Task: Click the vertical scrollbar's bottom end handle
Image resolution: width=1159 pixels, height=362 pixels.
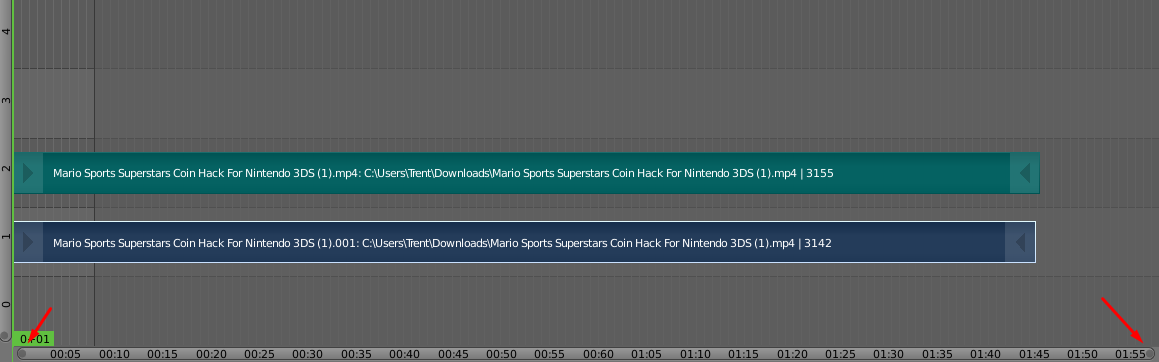Action: [x=5, y=336]
